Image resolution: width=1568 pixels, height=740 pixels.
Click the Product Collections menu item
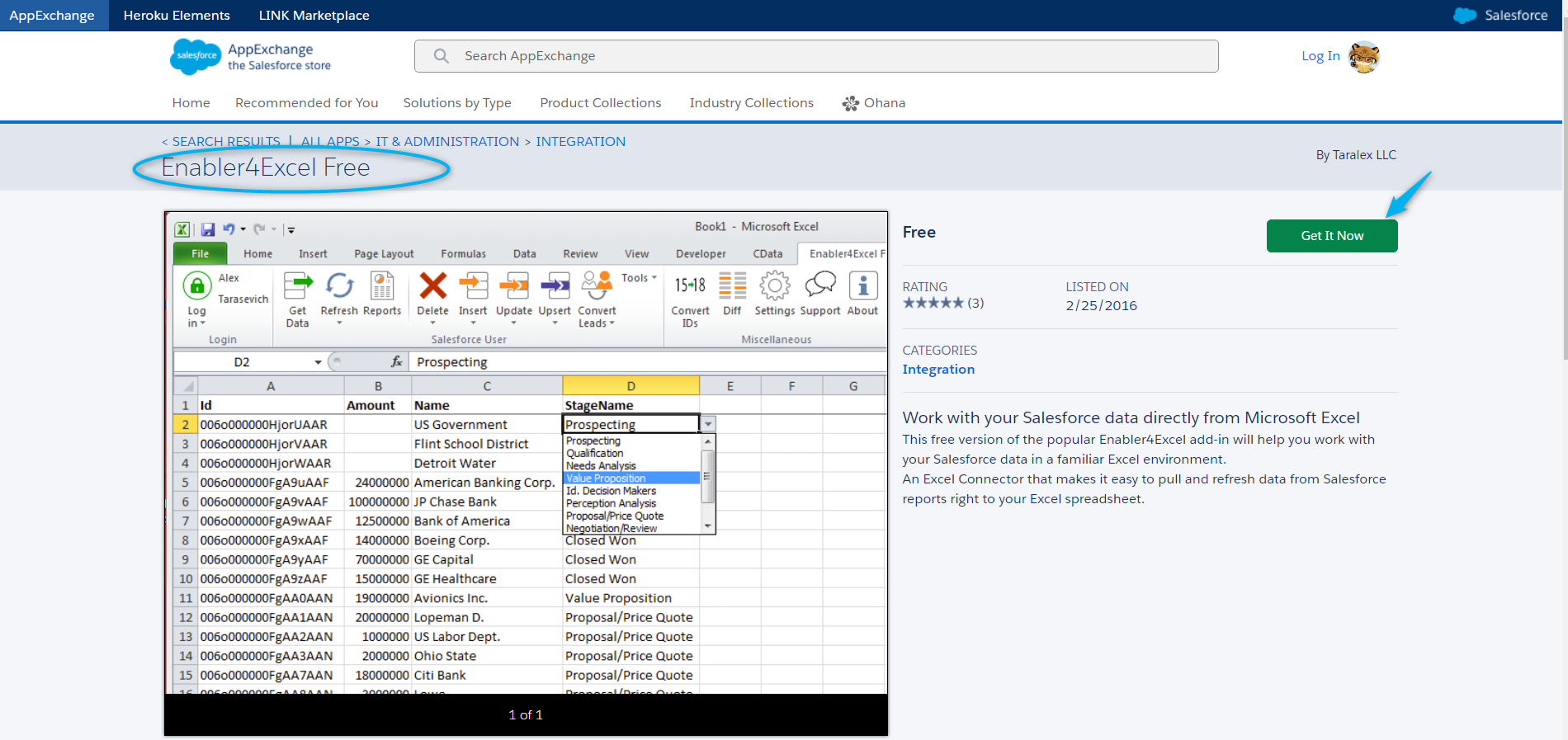(x=600, y=103)
